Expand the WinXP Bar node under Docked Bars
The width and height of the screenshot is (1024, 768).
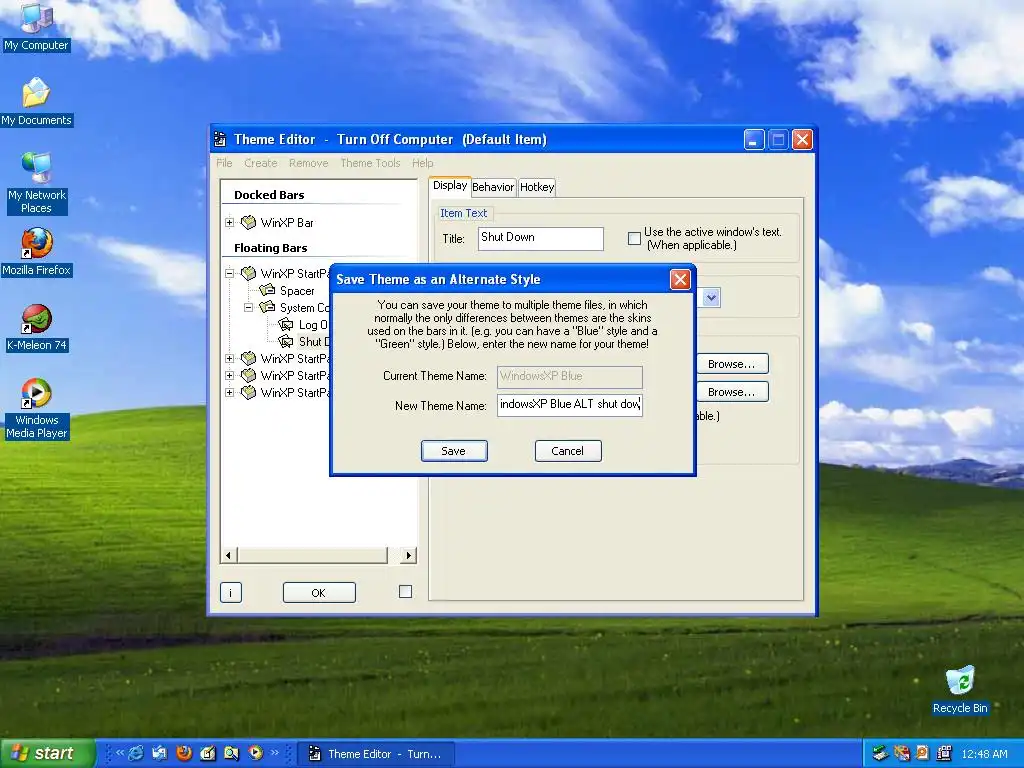coord(229,223)
